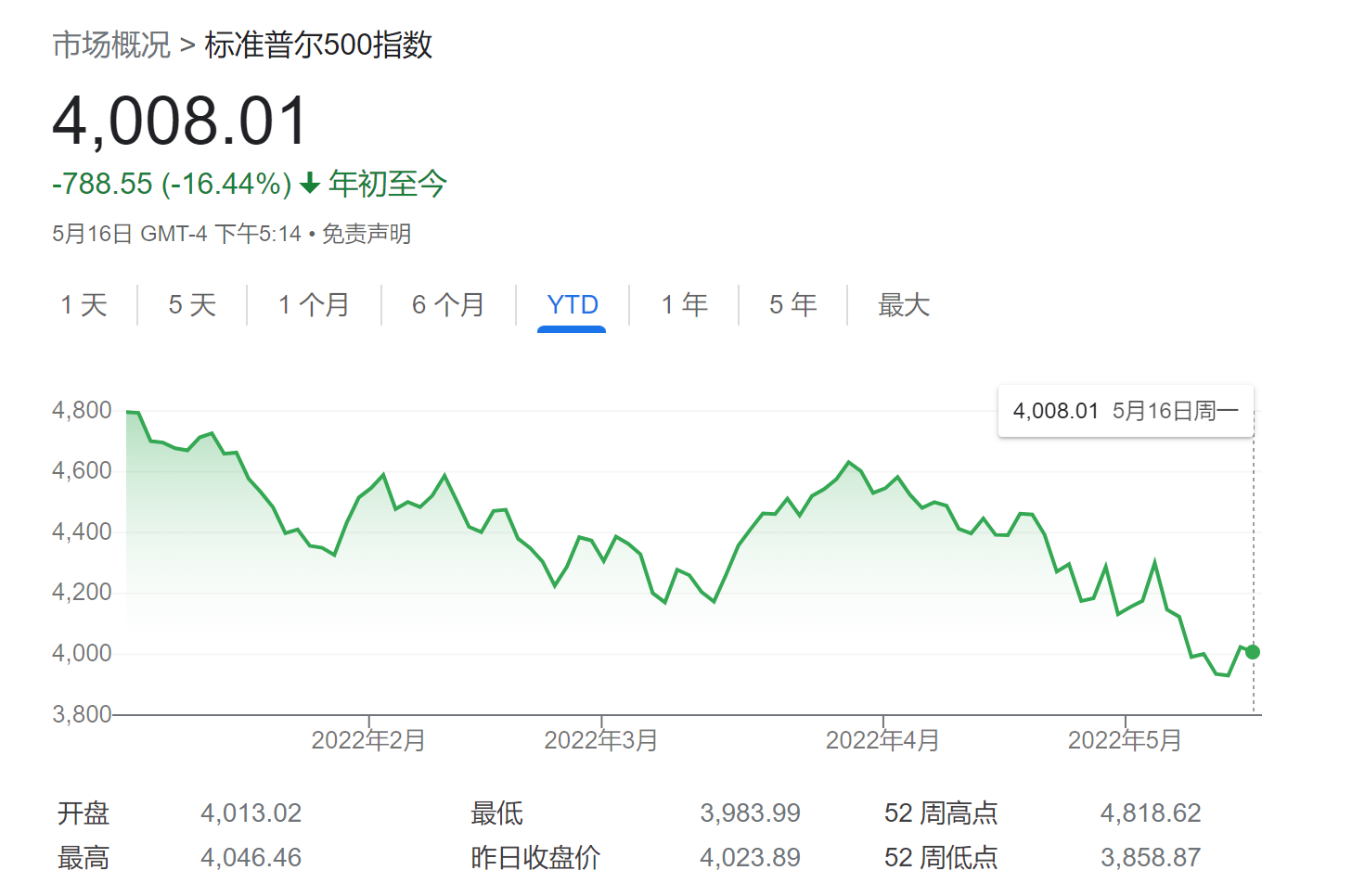
Task: Click the 2022年4月 axis label
Action: click(882, 740)
